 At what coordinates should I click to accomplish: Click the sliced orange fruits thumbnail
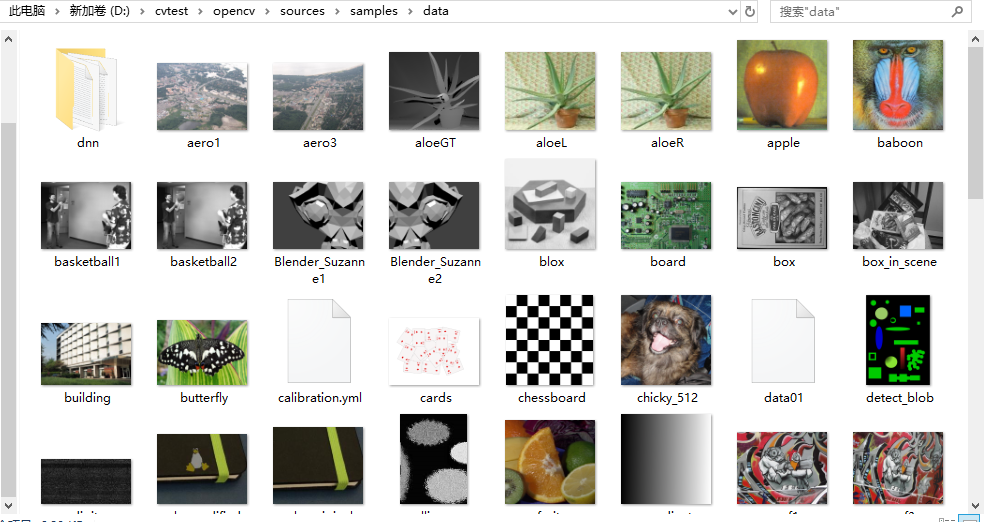click(x=550, y=462)
